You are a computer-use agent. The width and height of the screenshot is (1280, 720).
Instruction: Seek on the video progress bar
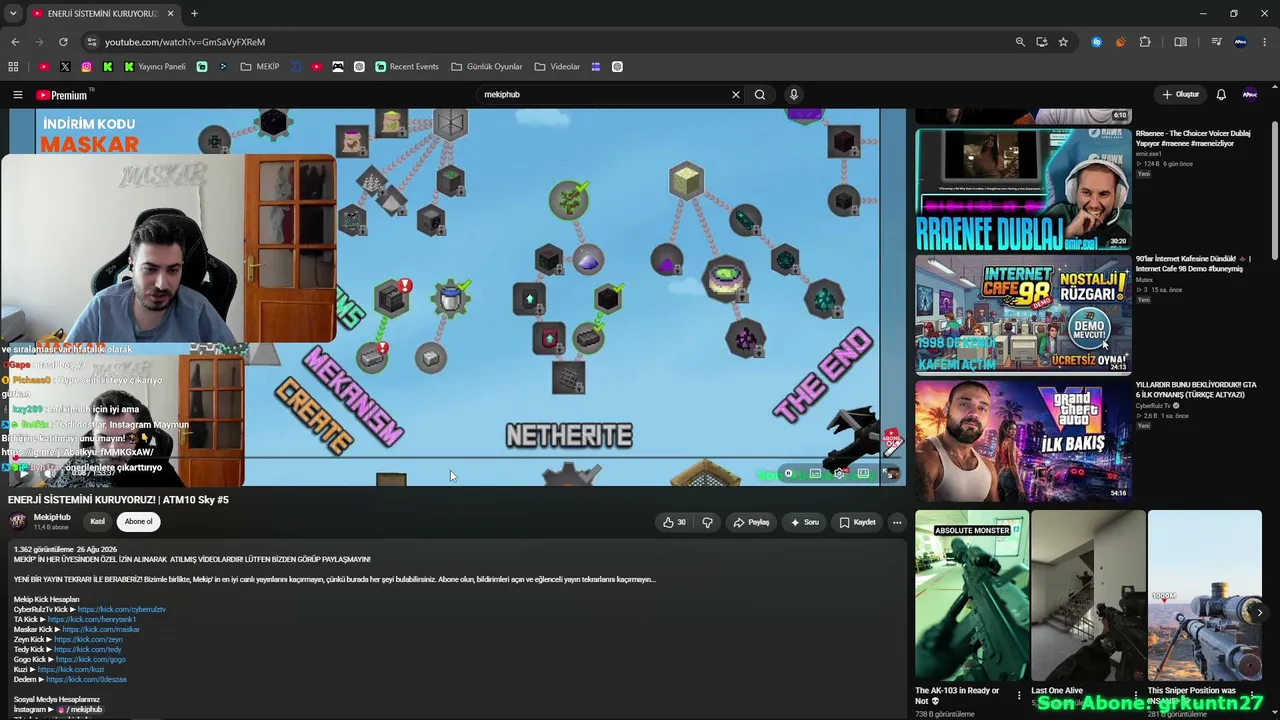coord(458,459)
